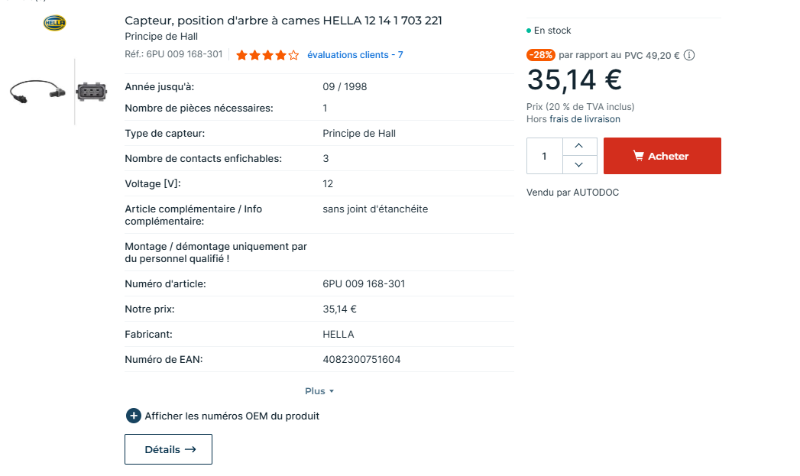
Task: Open the Détails button
Action: (x=168, y=449)
